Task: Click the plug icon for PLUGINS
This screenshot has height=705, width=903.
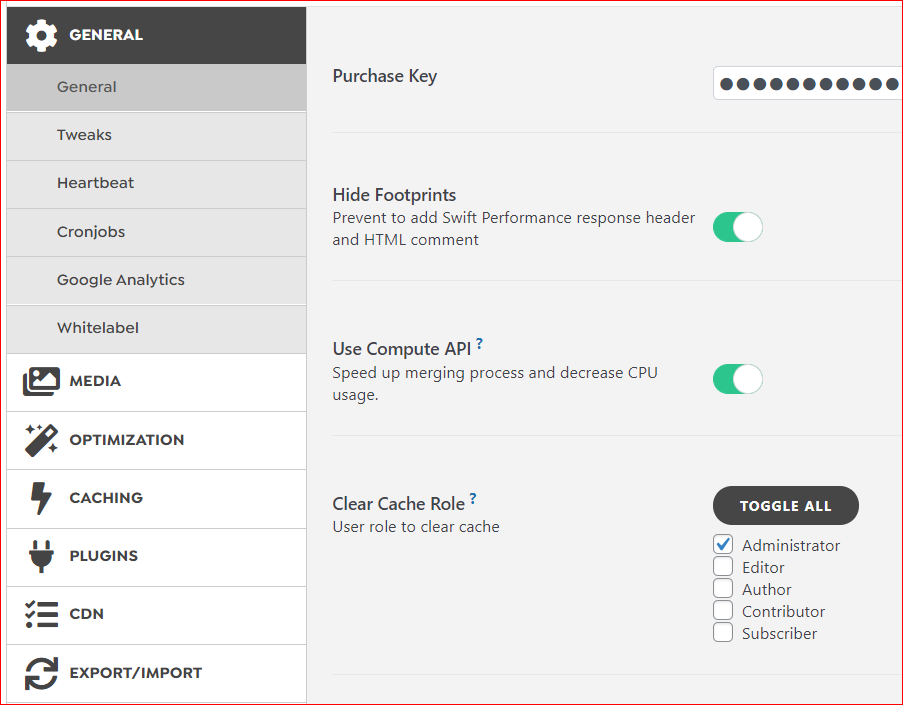Action: [41, 557]
